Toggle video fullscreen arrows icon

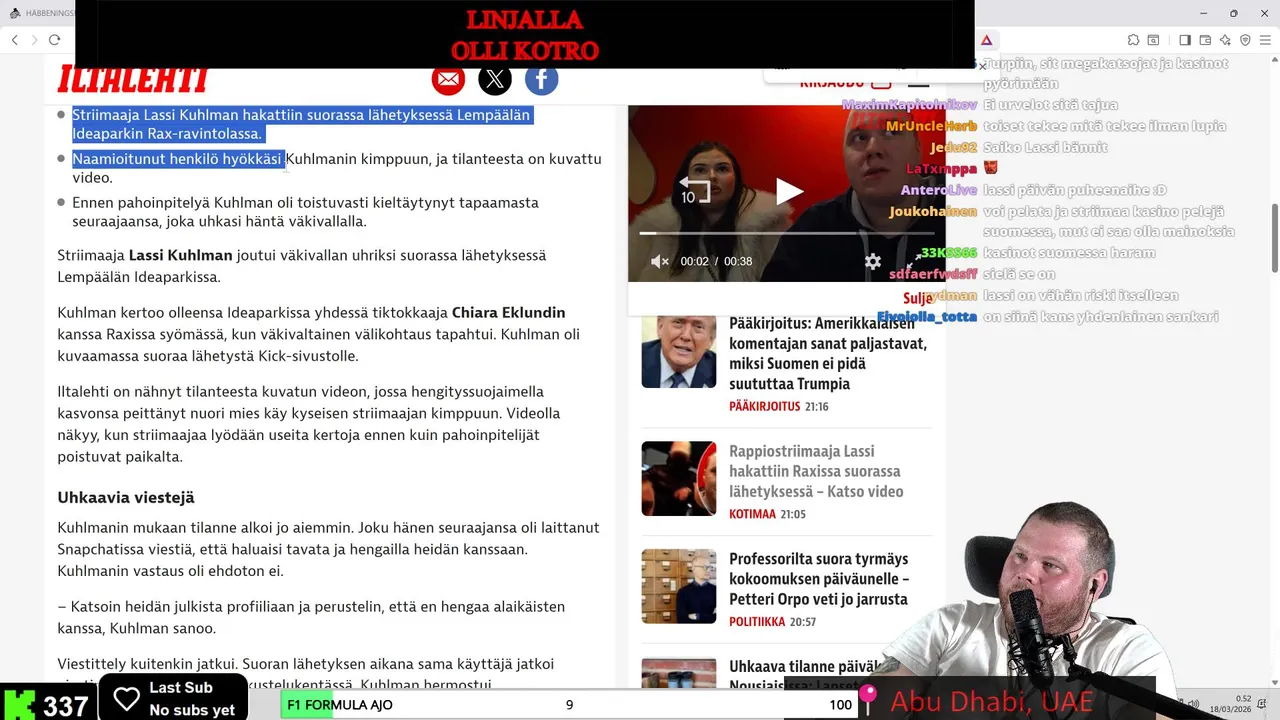pos(913,261)
